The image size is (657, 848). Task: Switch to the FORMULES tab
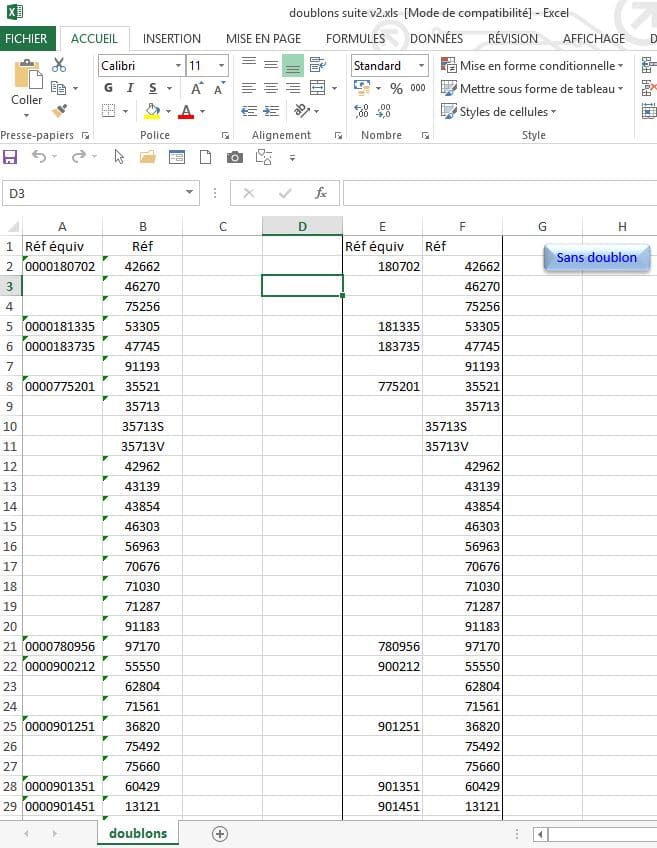point(355,38)
